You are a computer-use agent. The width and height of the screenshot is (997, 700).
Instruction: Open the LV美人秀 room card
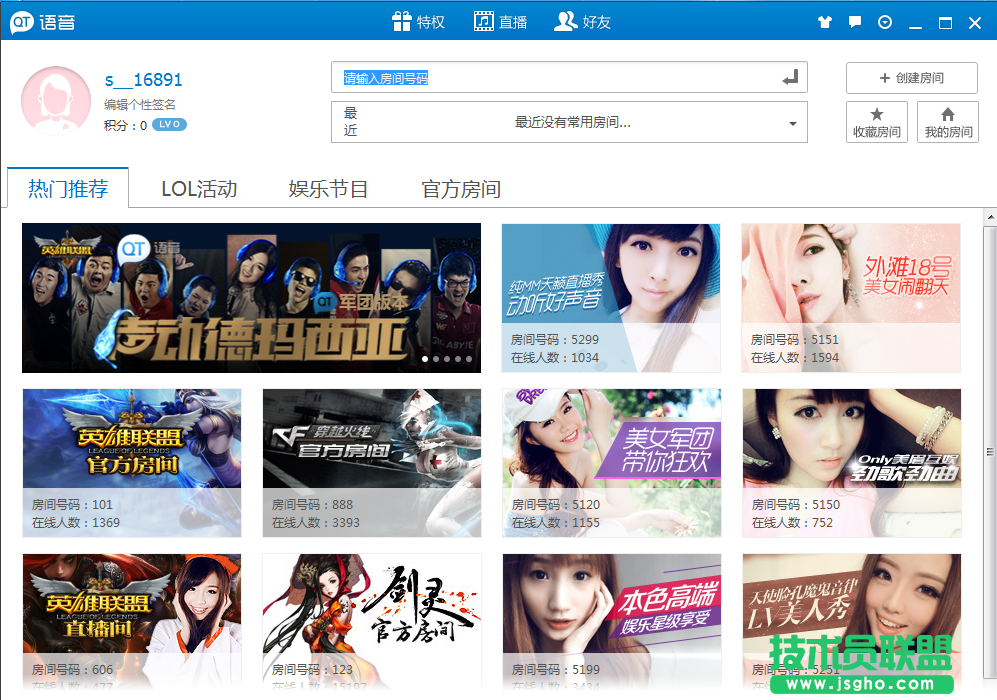(x=851, y=622)
